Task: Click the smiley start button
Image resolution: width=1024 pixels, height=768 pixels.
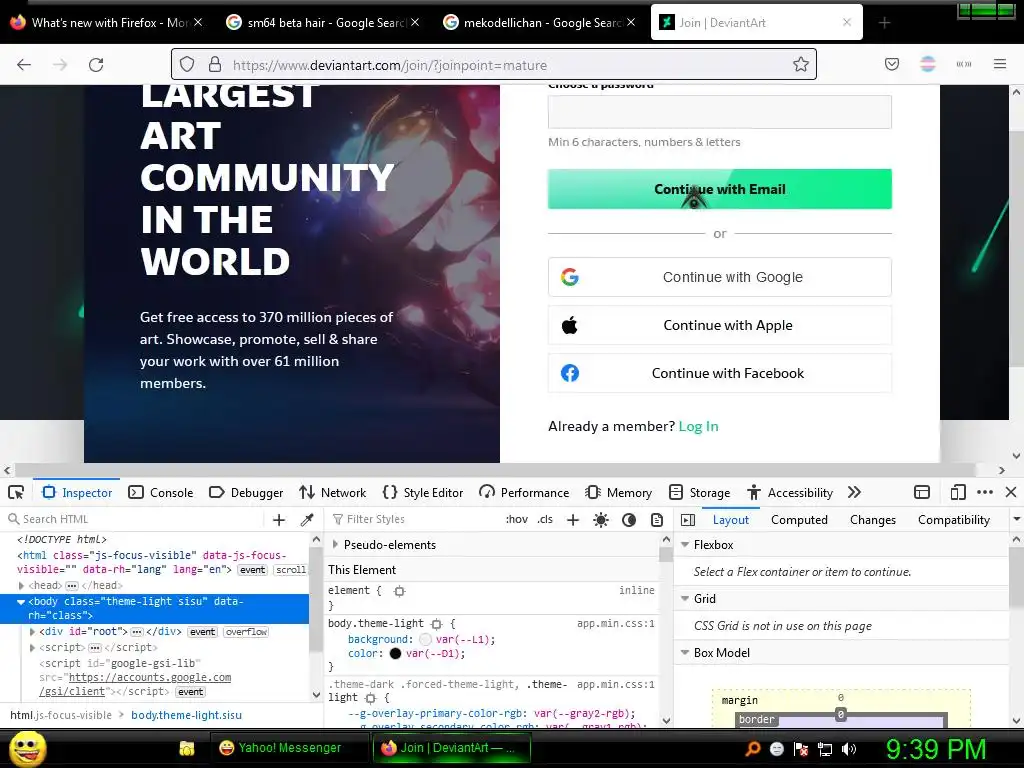Action: tap(27, 748)
